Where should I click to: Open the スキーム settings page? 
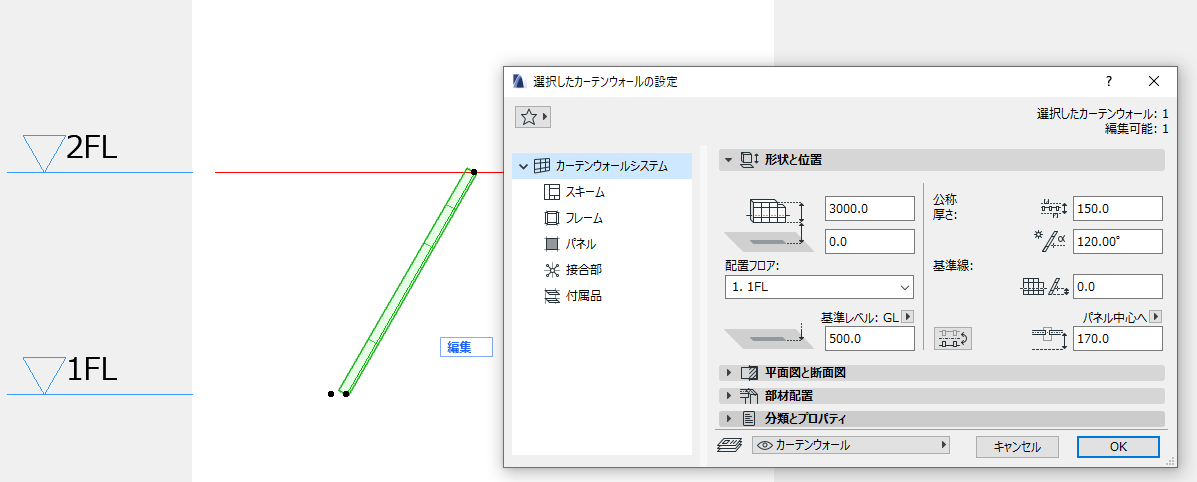[x=586, y=192]
